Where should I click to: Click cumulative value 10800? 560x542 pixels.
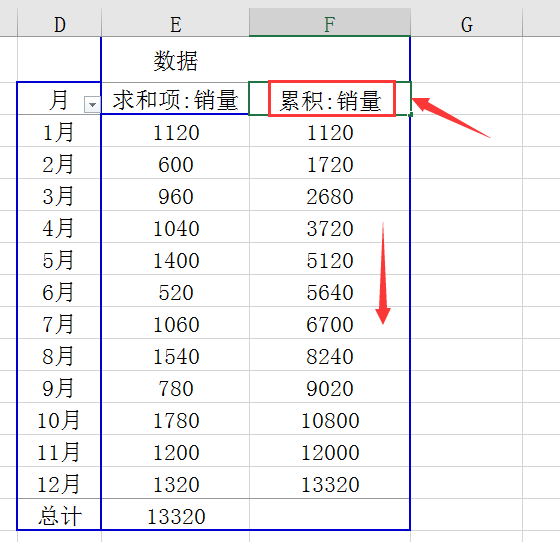330,418
